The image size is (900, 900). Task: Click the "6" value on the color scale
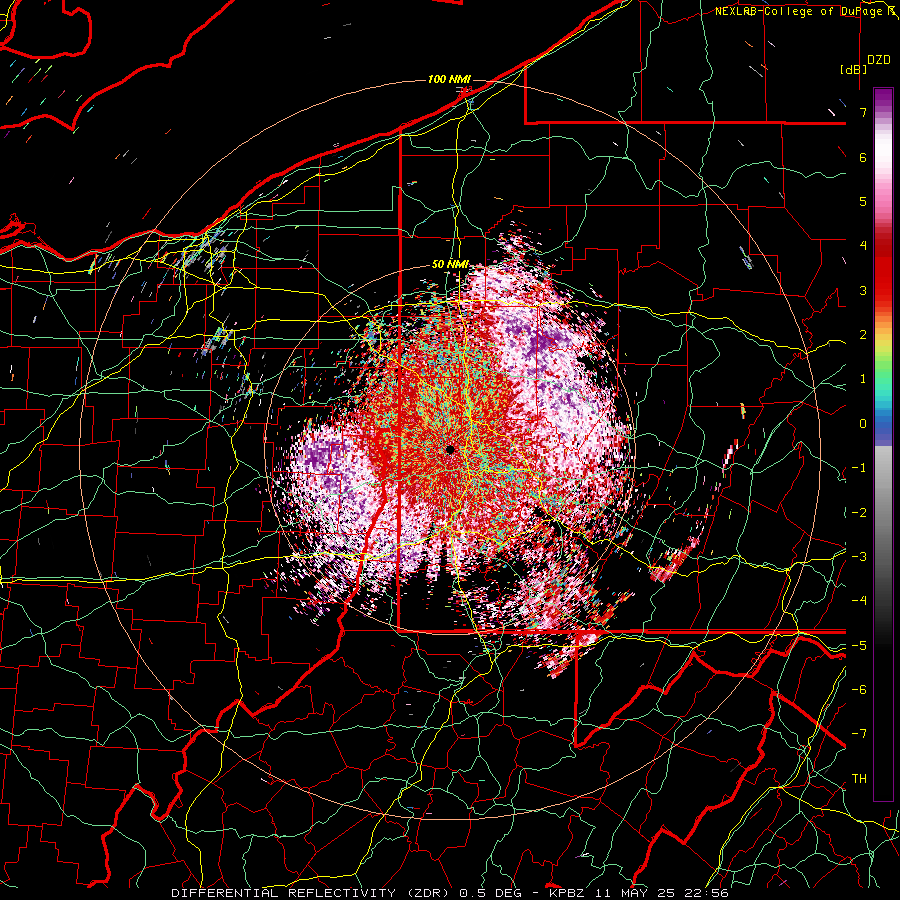pyautogui.click(x=863, y=157)
